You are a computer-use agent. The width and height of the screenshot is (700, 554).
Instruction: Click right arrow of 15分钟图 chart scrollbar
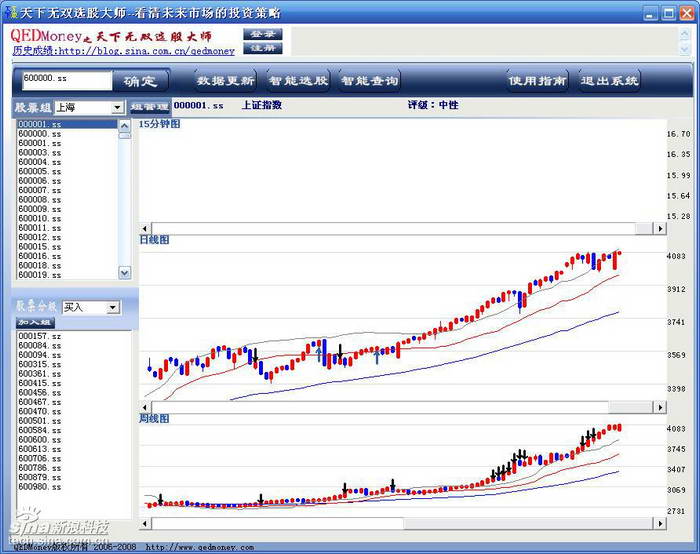tap(660, 229)
